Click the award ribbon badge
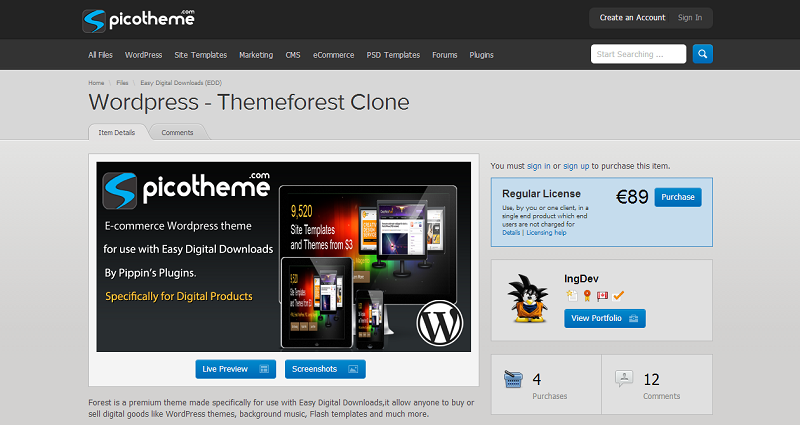This screenshot has width=800, height=425. coord(586,295)
